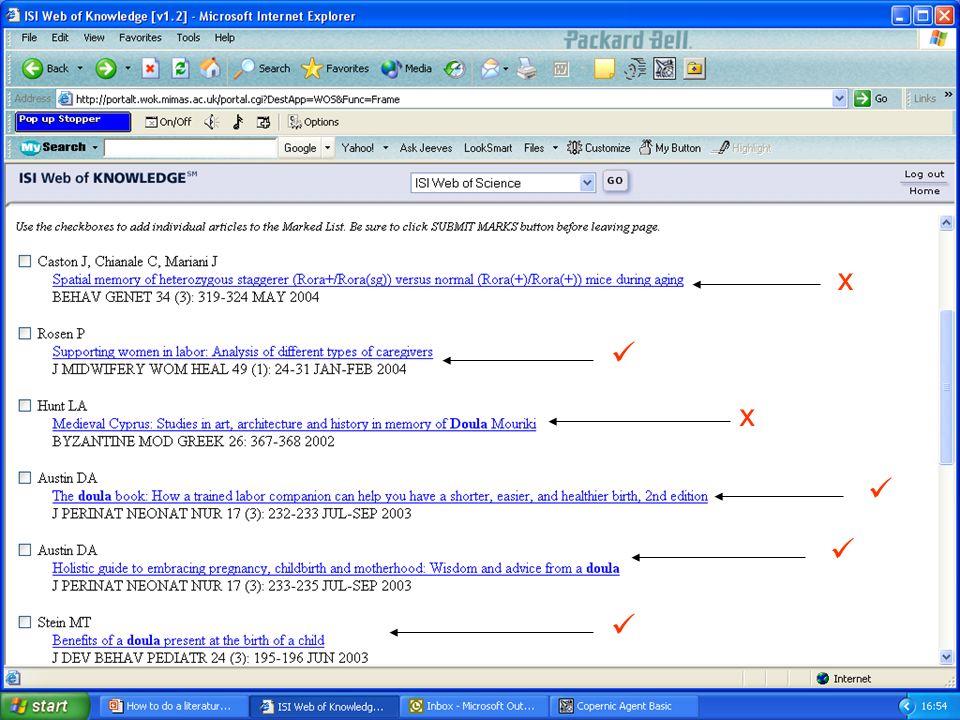Click into the MySearch text input field
The width and height of the screenshot is (960, 720).
(x=190, y=148)
